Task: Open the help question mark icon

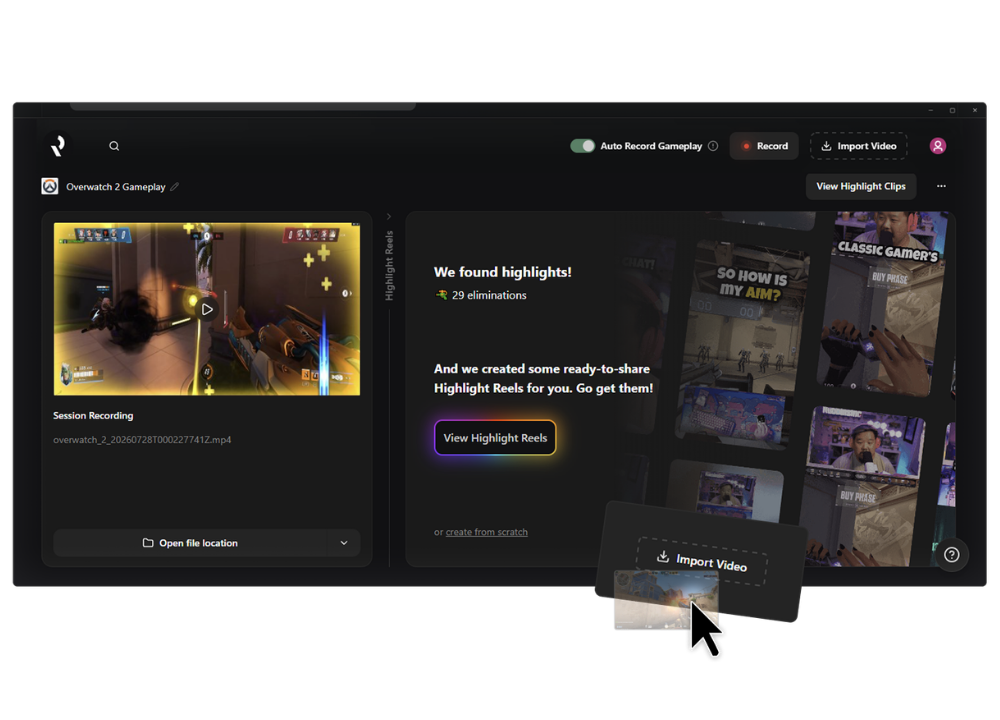Action: click(x=952, y=555)
